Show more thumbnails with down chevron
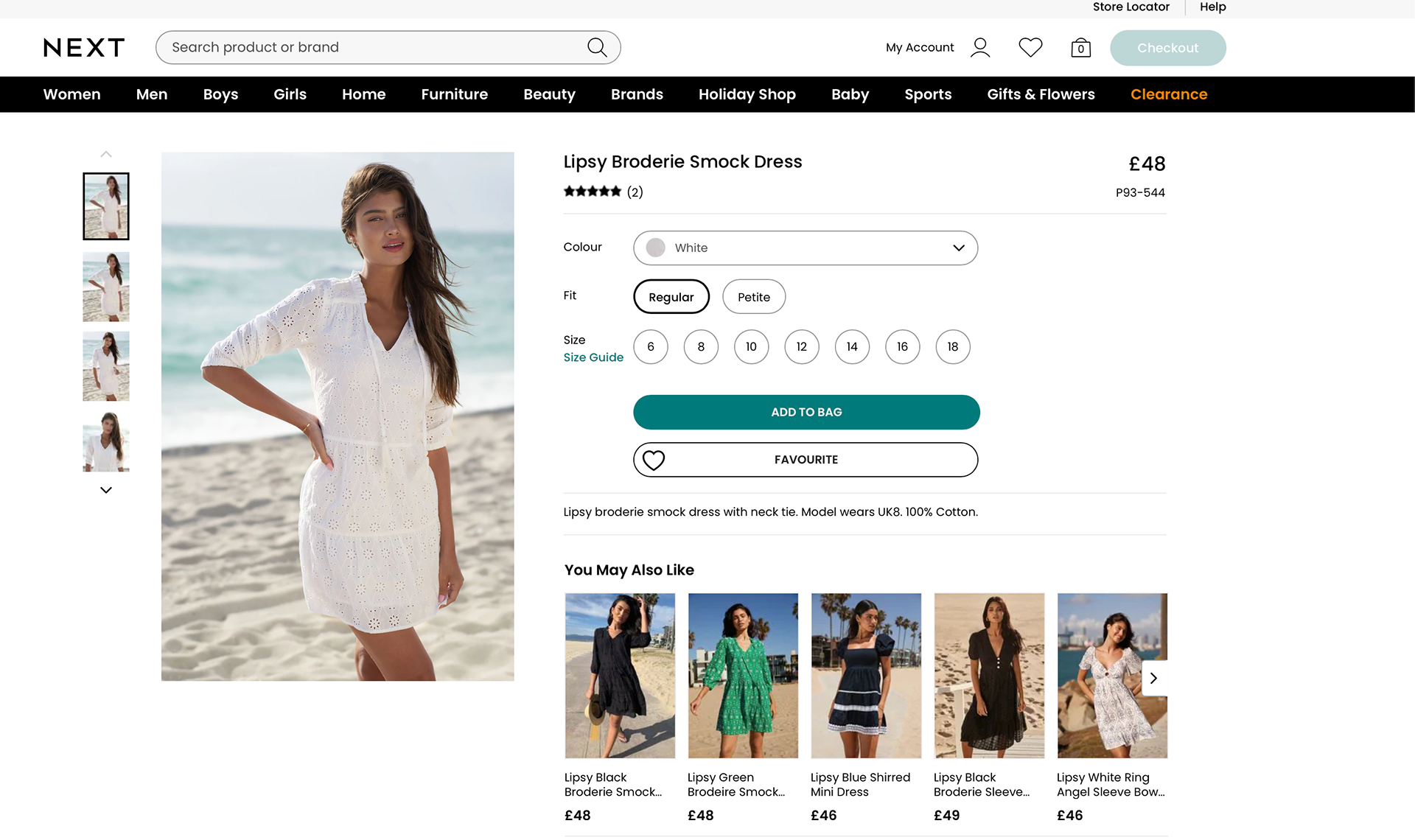1415x840 pixels. tap(106, 490)
